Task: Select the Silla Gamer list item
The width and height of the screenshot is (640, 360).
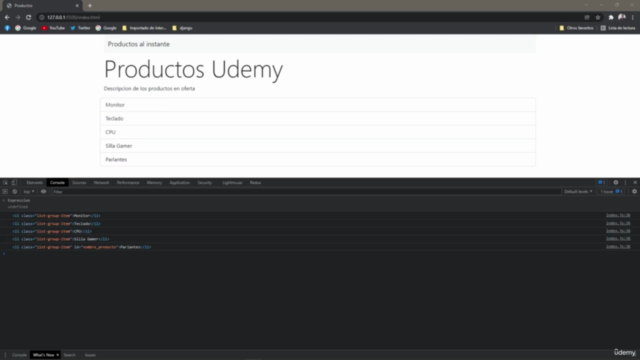Action: (318, 146)
